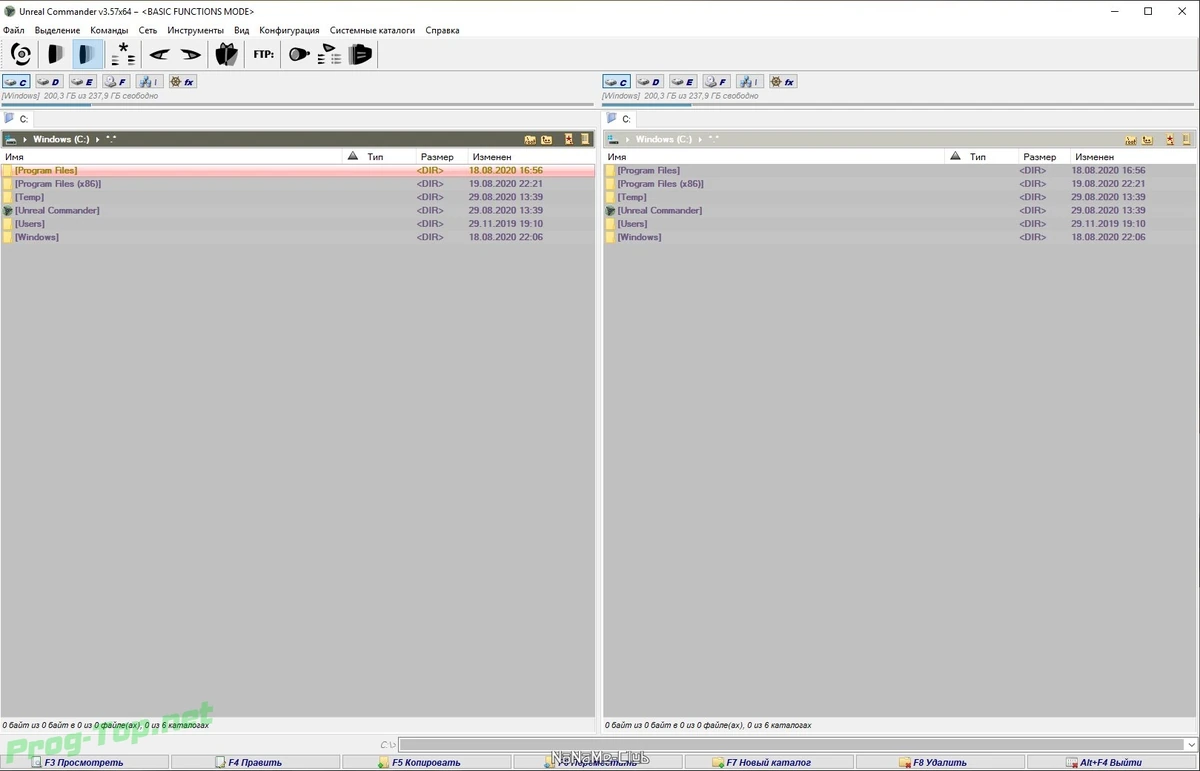Viewport: 1200px width, 771px height.
Task: Open the drive list icon in right path bar
Action: click(612, 140)
